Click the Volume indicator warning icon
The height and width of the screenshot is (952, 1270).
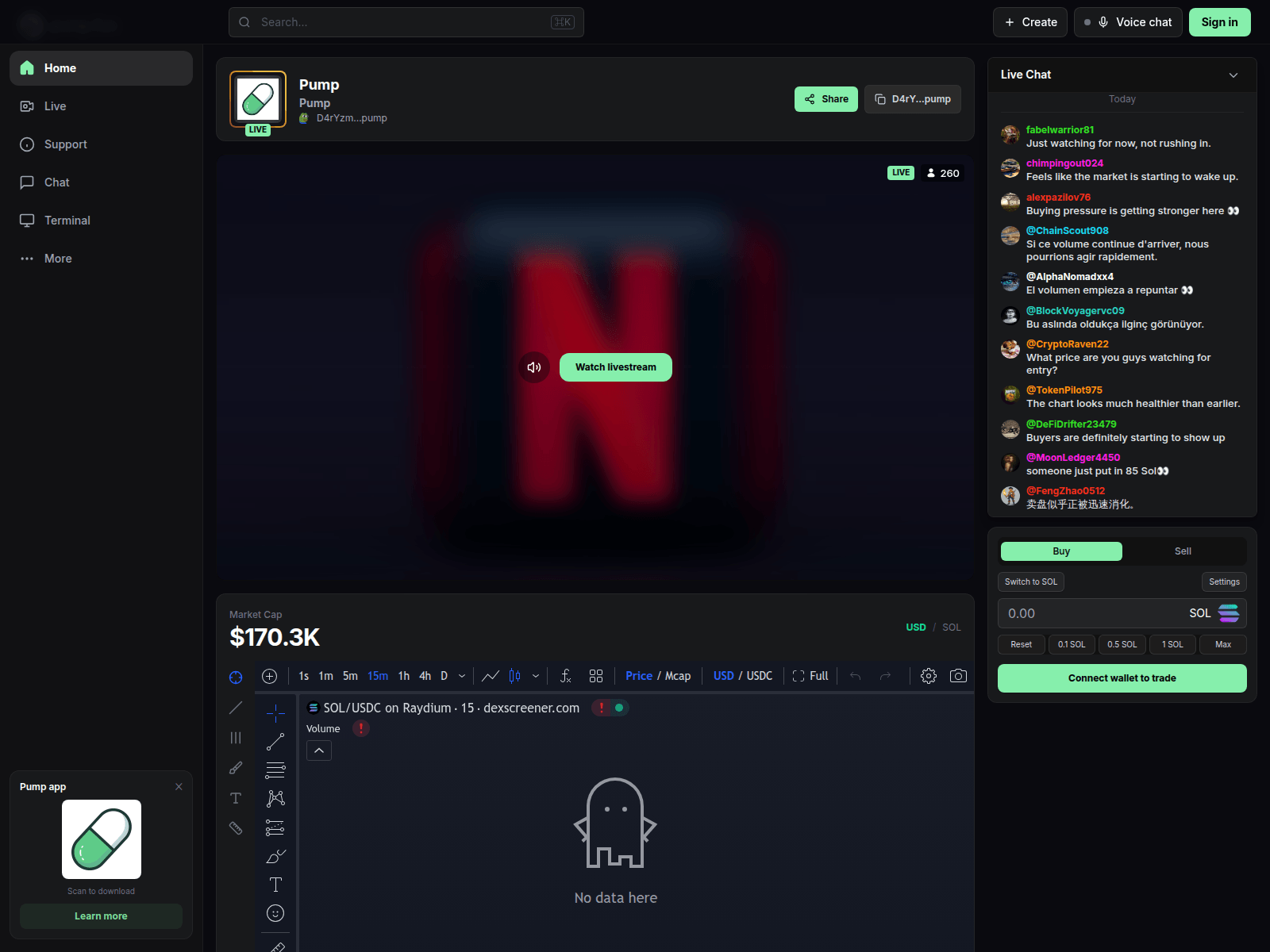click(361, 728)
